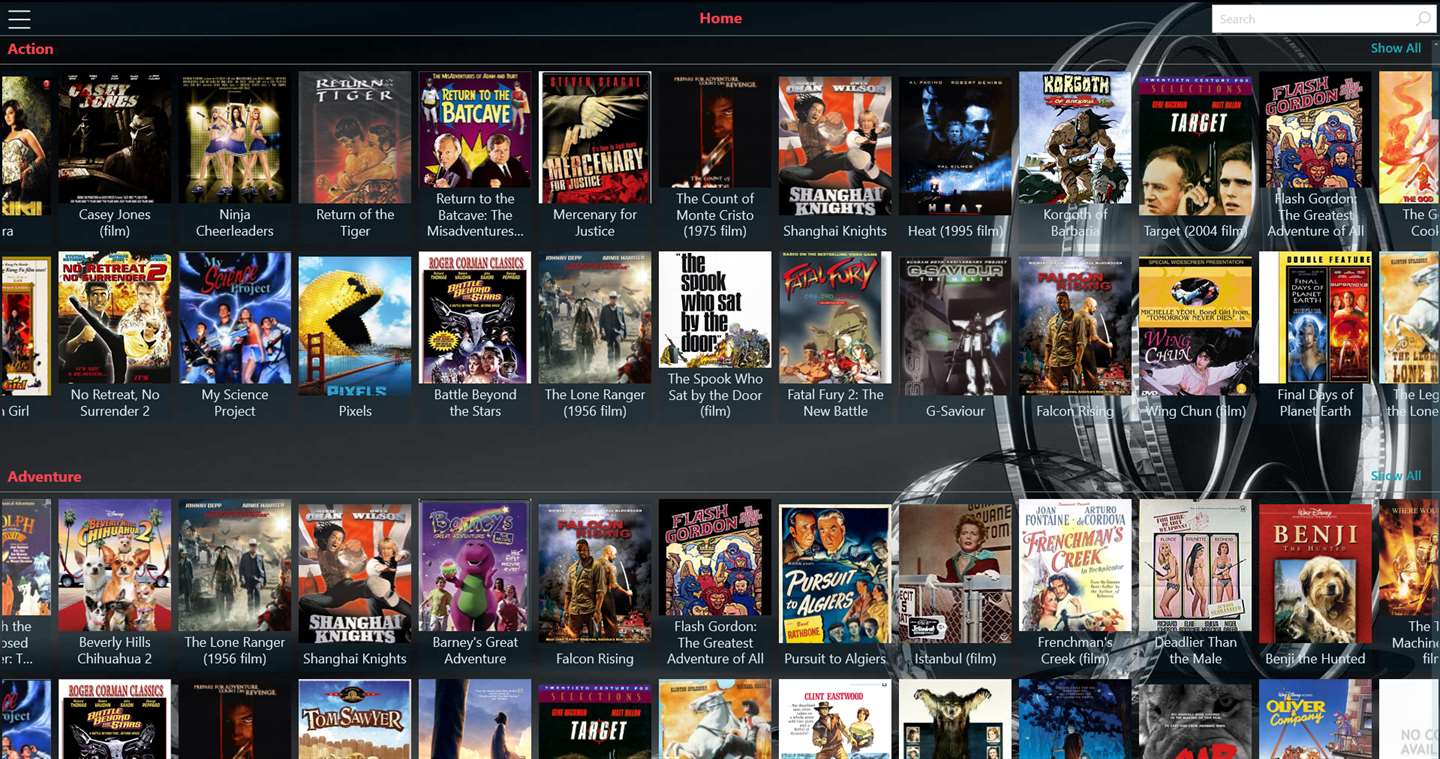Open The Count of Monte Cristo poster

click(x=715, y=130)
